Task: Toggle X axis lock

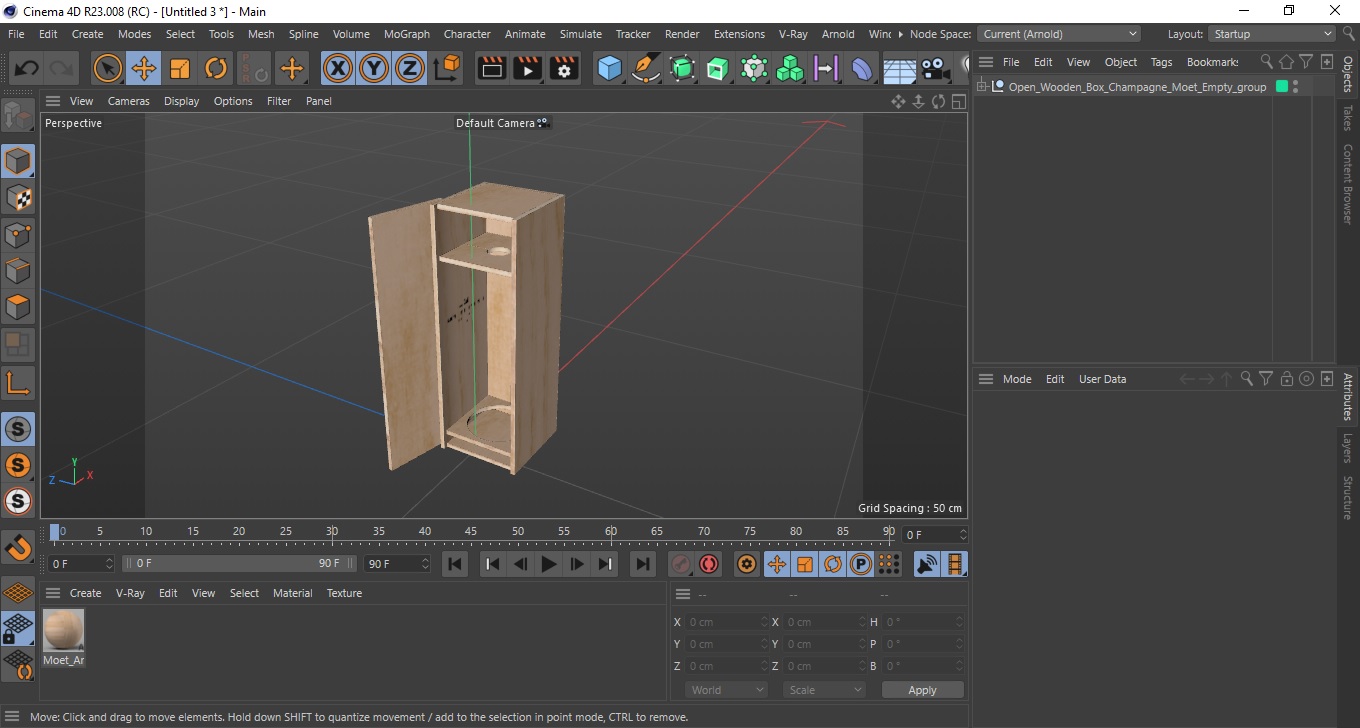Action: point(338,69)
